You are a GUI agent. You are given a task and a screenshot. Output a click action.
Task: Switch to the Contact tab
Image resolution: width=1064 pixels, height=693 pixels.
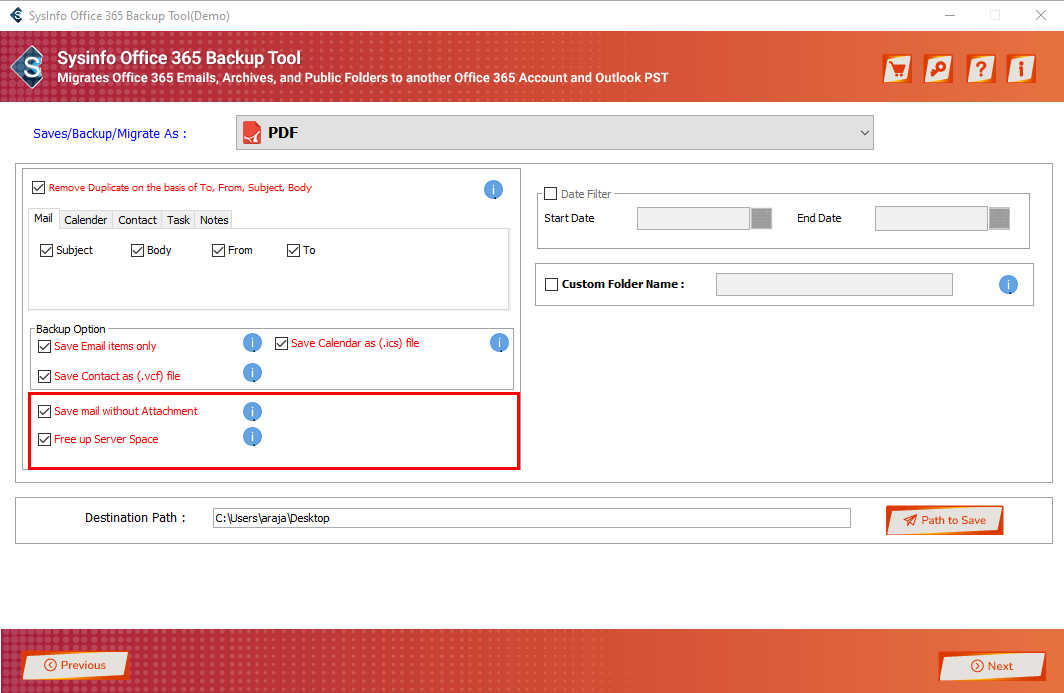point(137,220)
